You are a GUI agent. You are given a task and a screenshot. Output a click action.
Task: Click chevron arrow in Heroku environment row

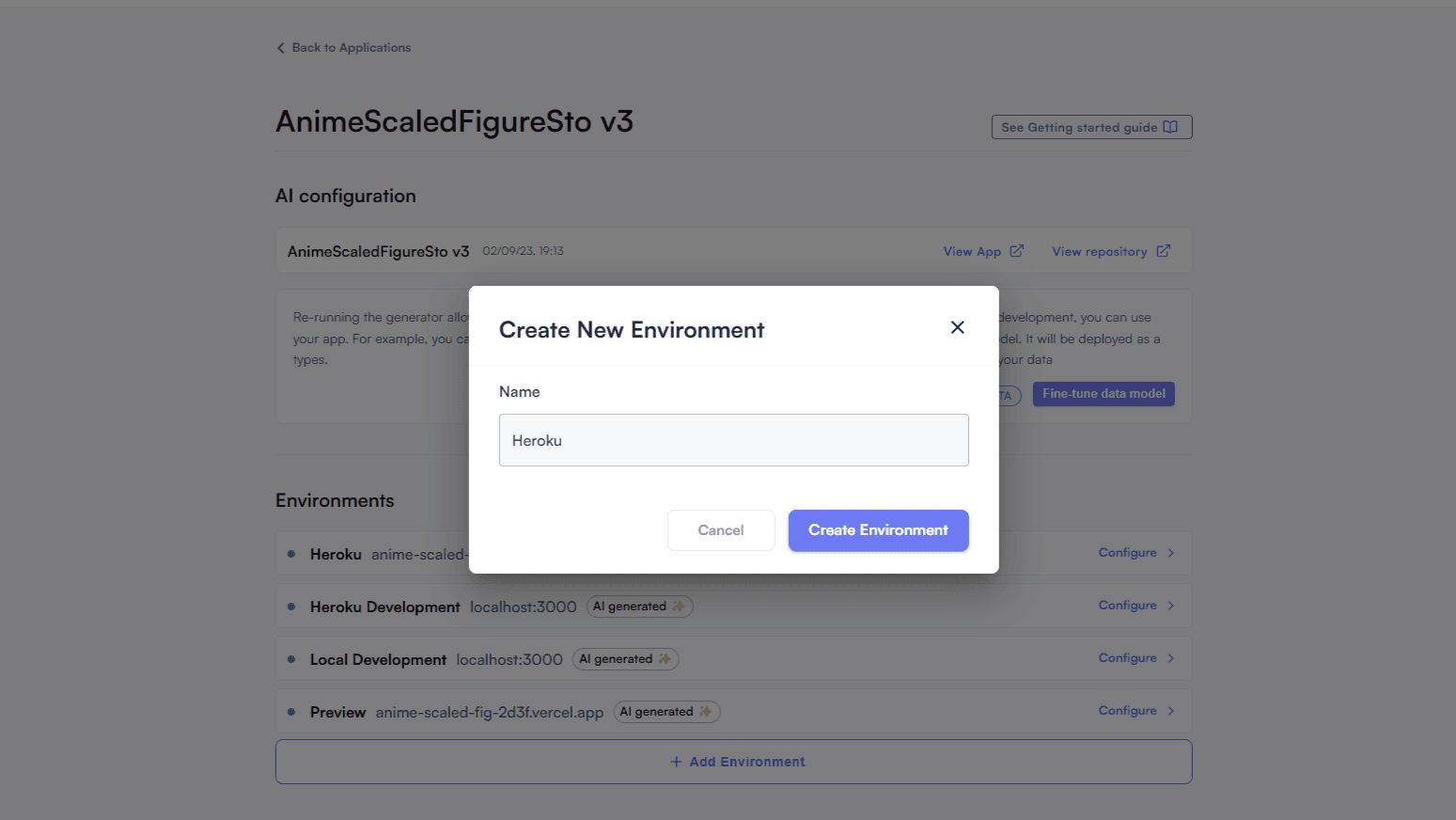tap(1171, 553)
